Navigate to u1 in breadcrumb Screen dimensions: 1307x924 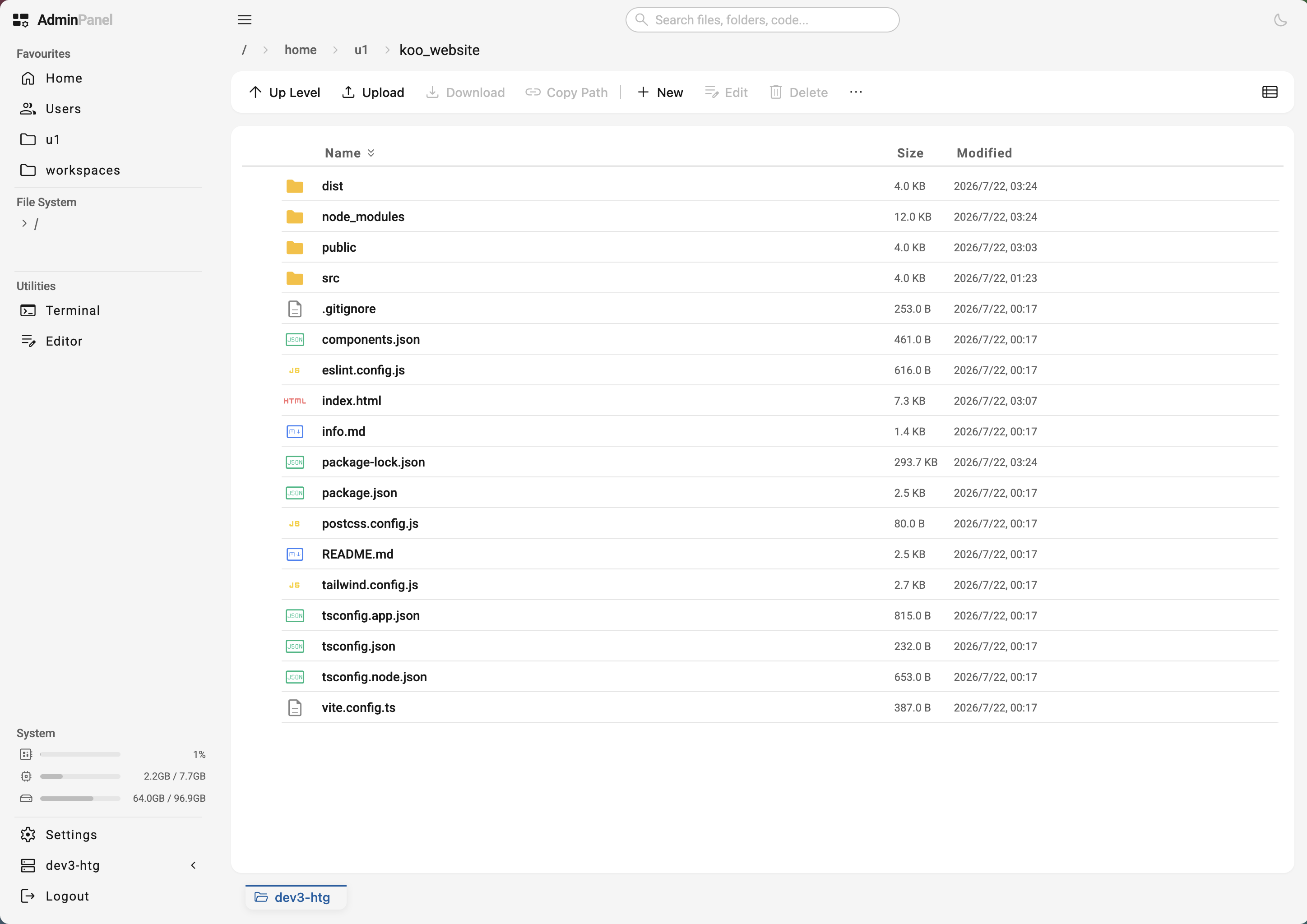pos(361,50)
